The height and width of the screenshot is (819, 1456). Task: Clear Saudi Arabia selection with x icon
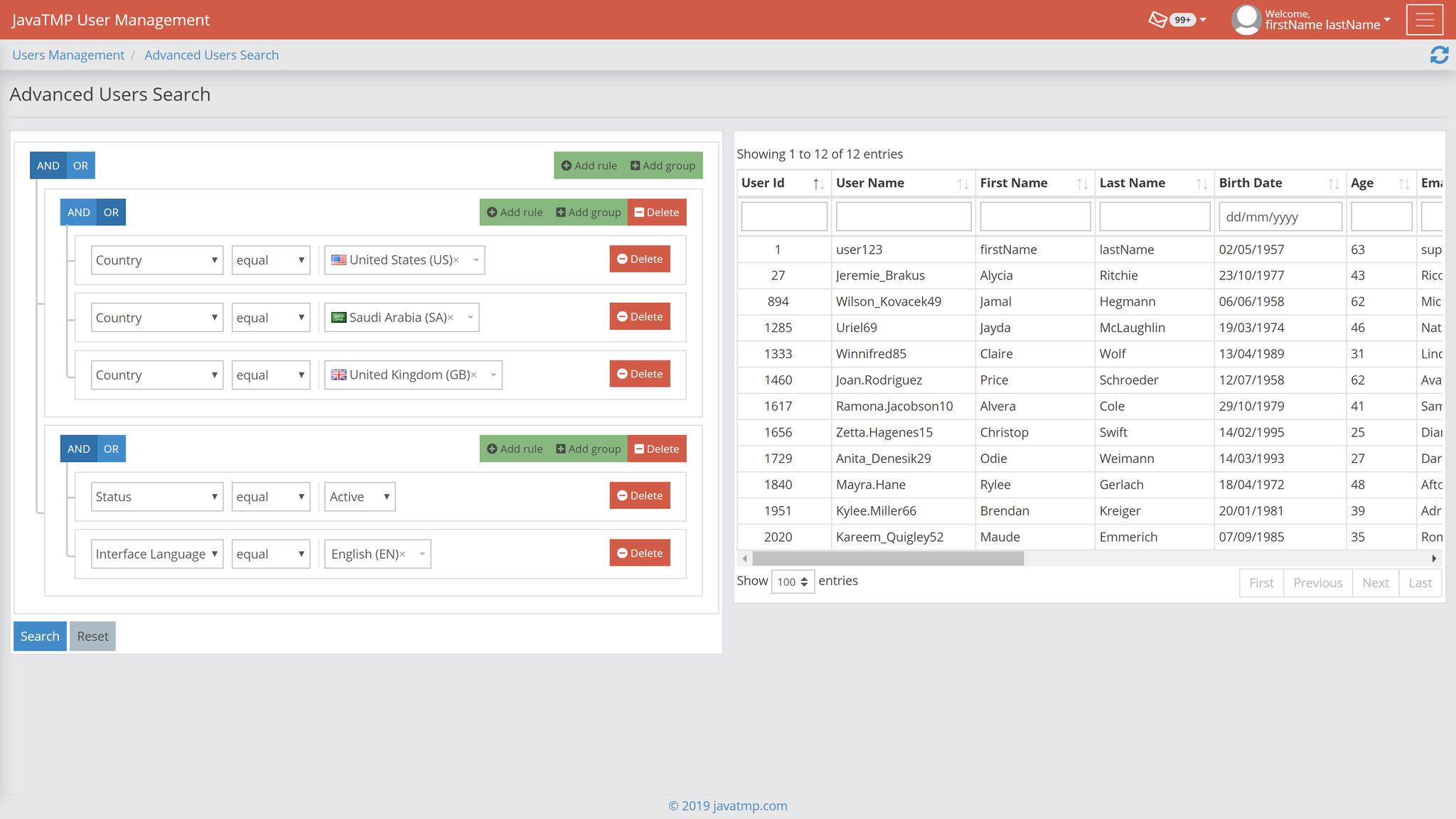coord(450,318)
